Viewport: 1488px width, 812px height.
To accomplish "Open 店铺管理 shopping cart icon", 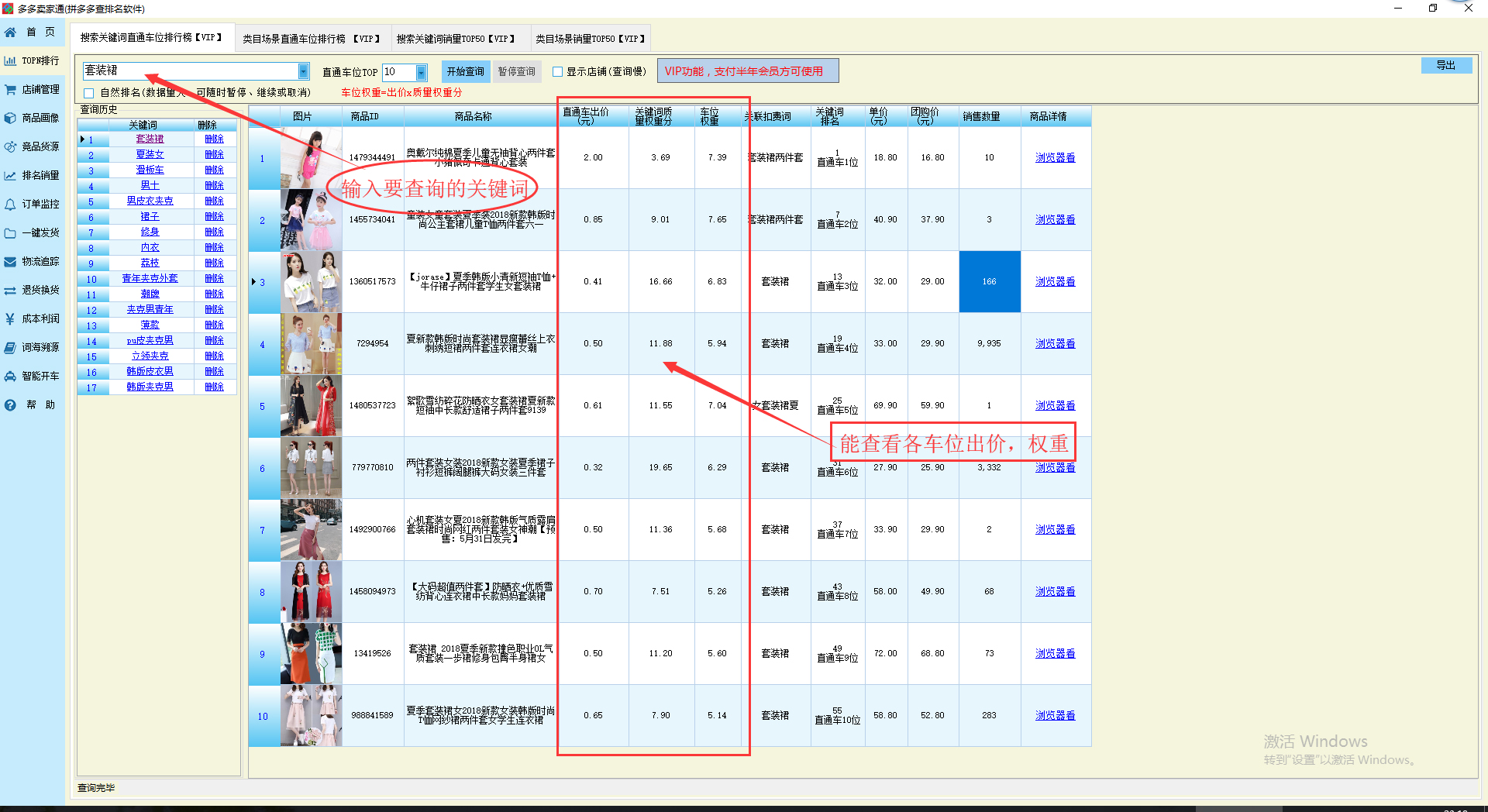I will click(x=10, y=90).
